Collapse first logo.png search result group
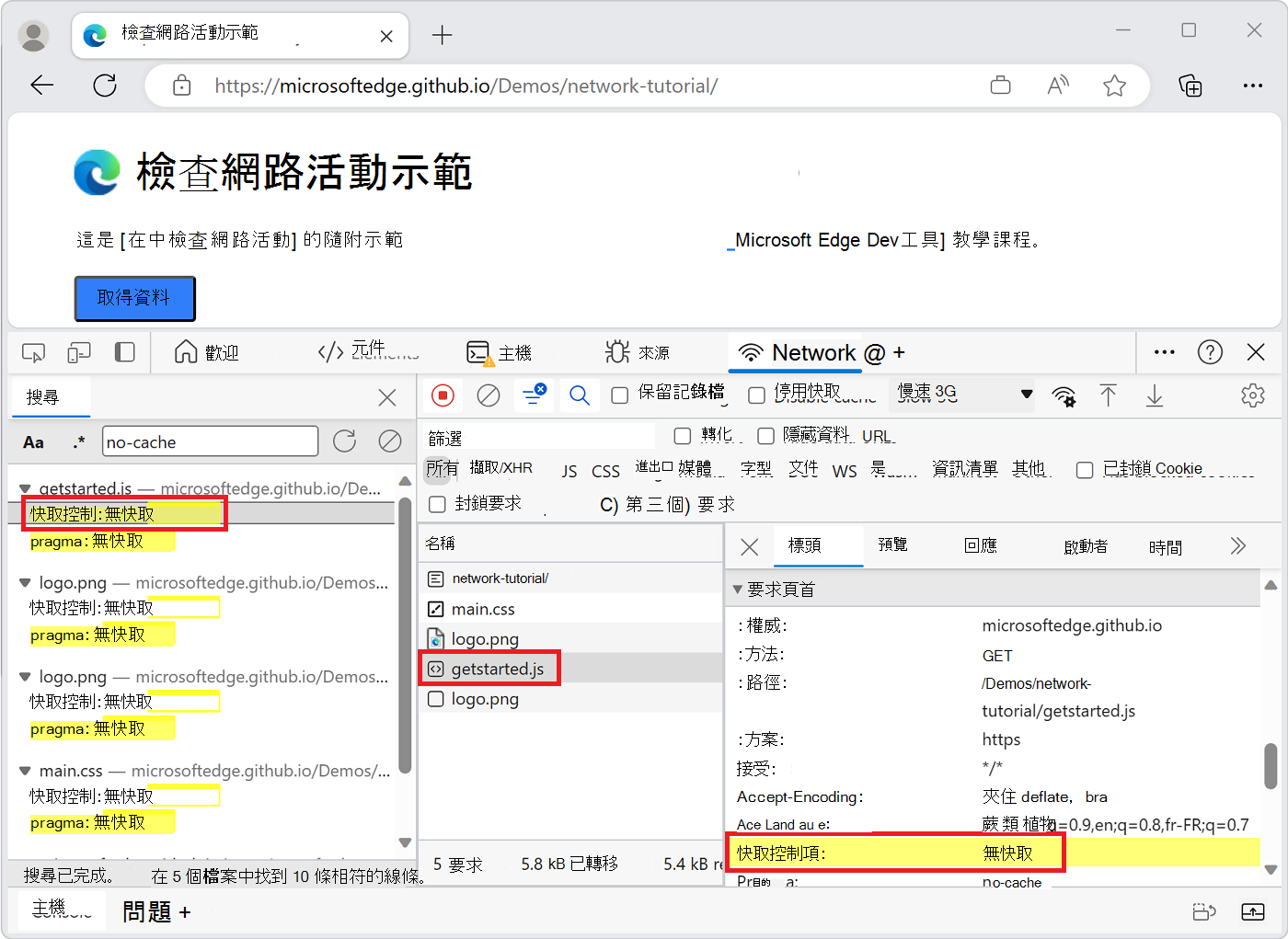The image size is (1288, 939). point(25,583)
